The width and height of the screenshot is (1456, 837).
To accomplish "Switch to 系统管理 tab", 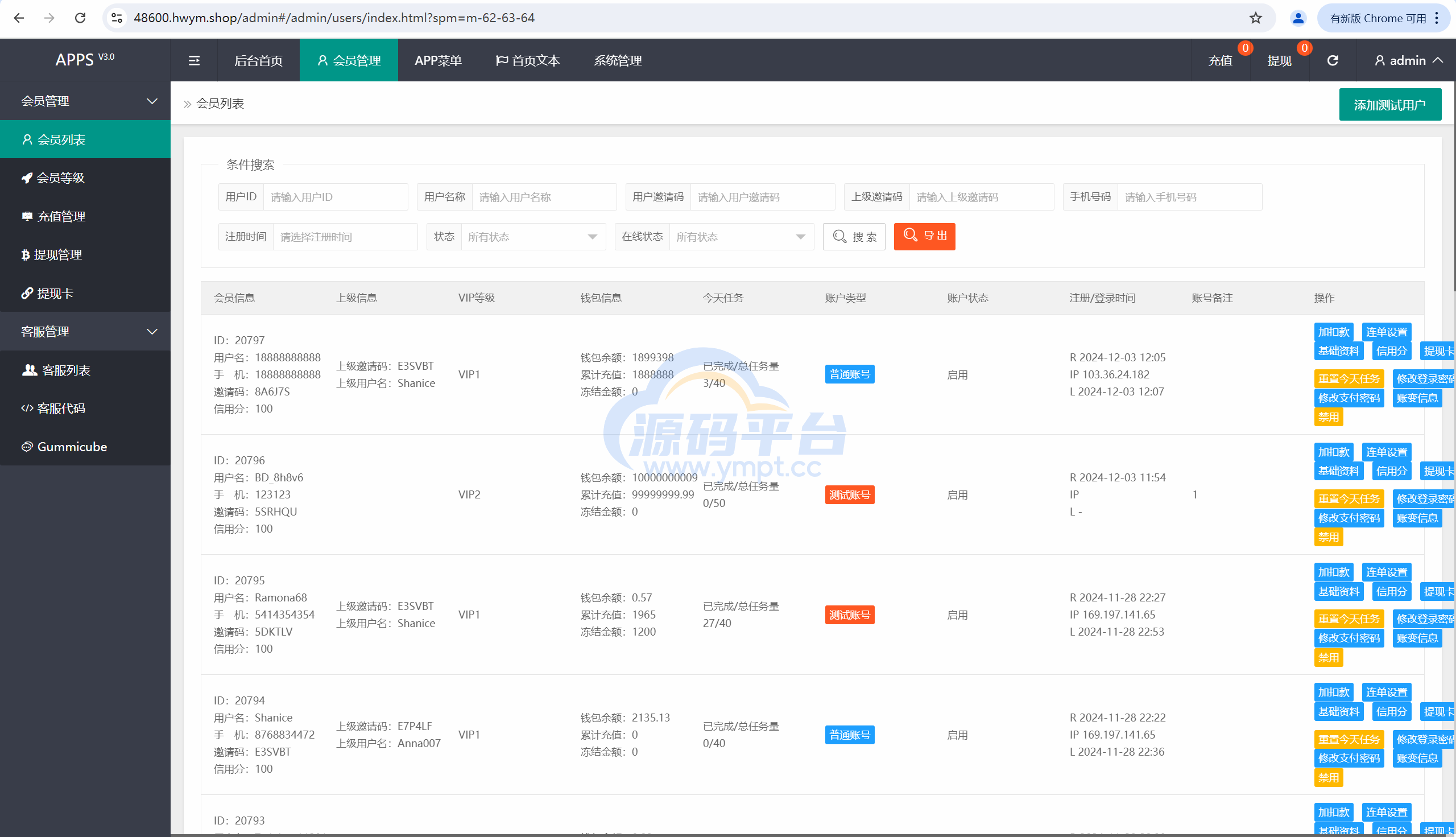I will 618,60.
